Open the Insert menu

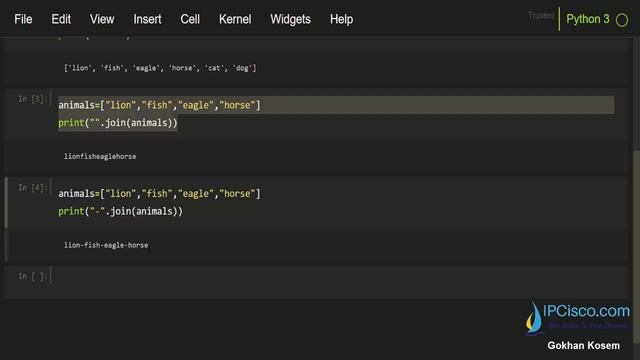pos(147,19)
